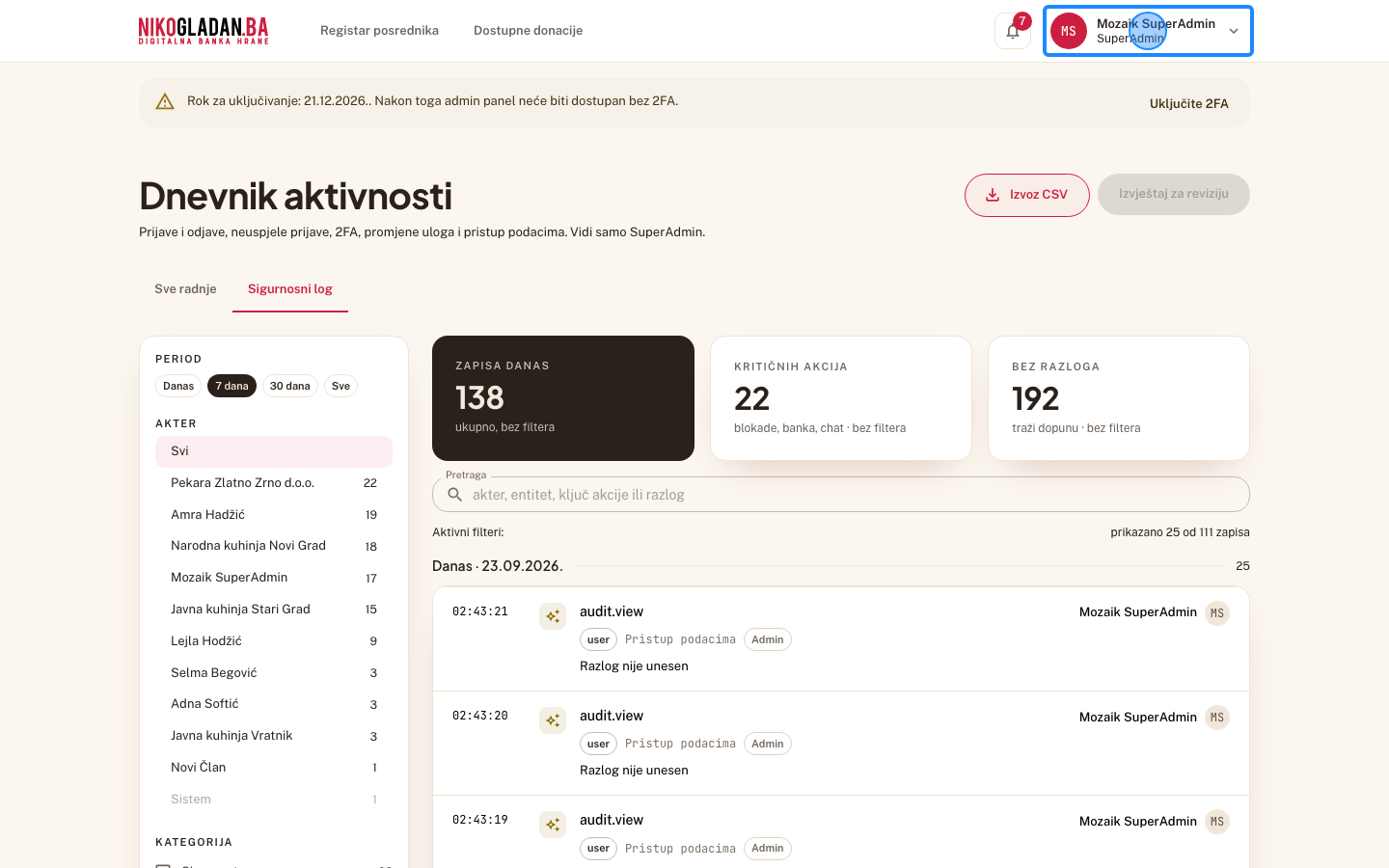The width and height of the screenshot is (1389, 868).
Task: Filter by actor Adna Softić
Action: click(x=274, y=704)
